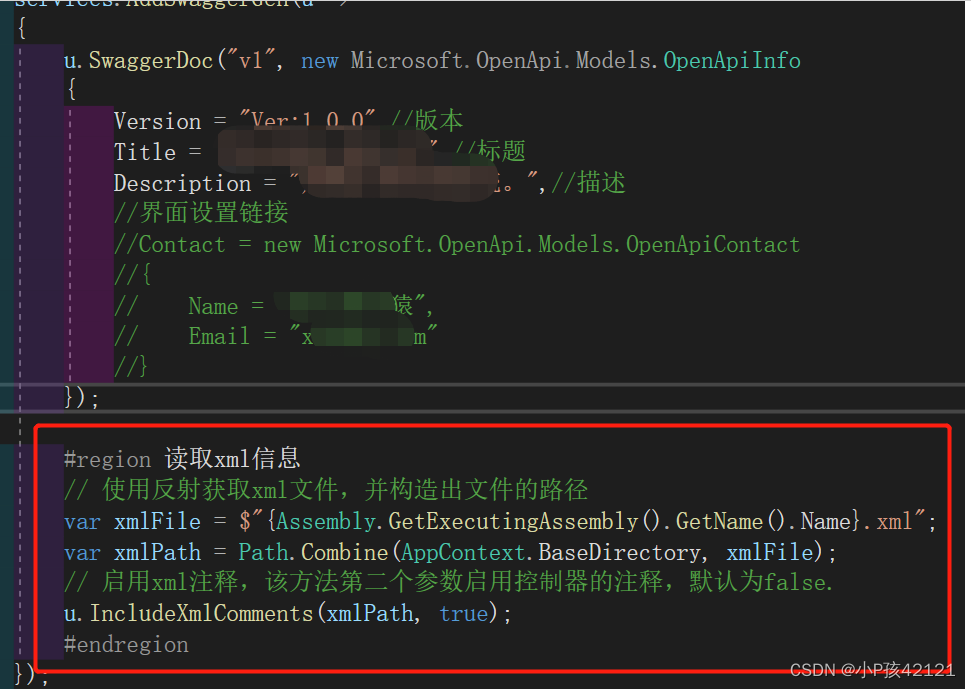Select the xmlFile variable declaration
The image size is (971, 689).
[156, 520]
